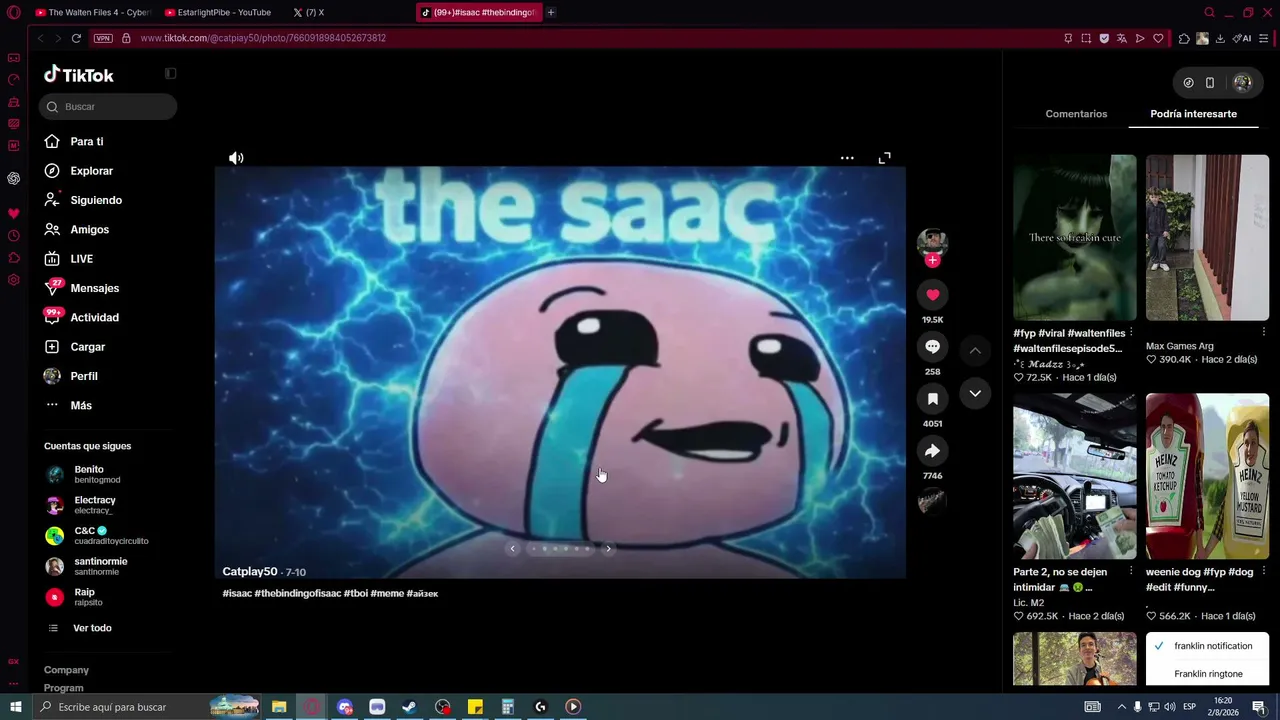Share the post using the arrow icon
Image resolution: width=1280 pixels, height=720 pixels.
click(932, 451)
